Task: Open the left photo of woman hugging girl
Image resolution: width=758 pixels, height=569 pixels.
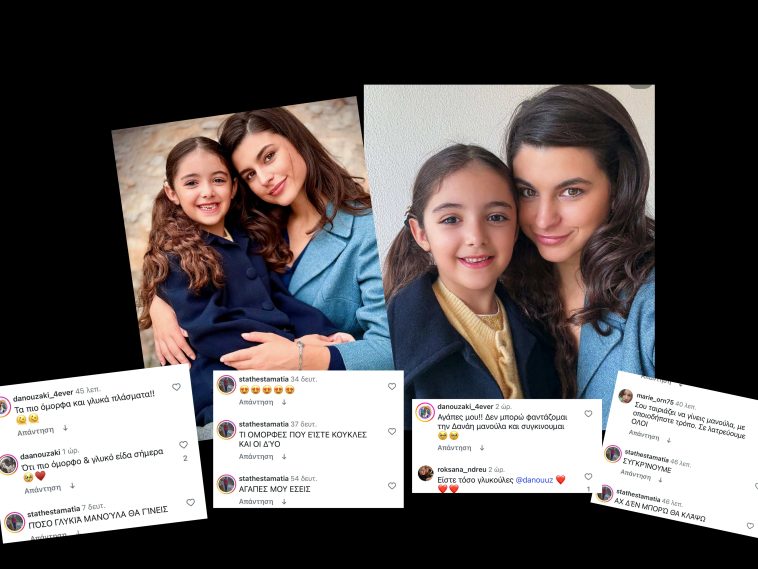Action: pos(251,242)
